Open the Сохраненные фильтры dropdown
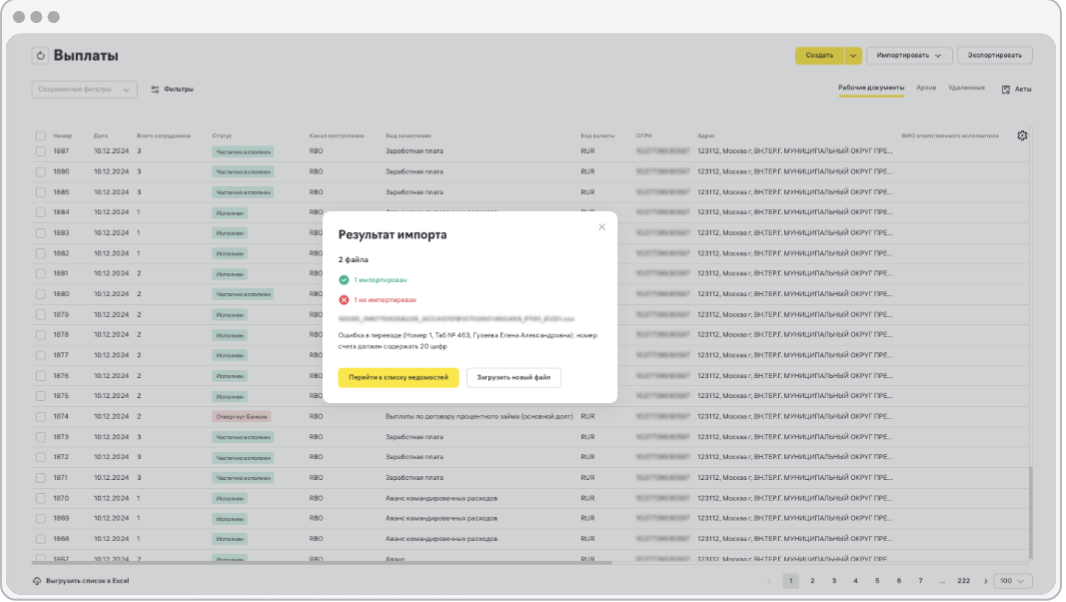This screenshot has width=1066, height=602. click(85, 90)
